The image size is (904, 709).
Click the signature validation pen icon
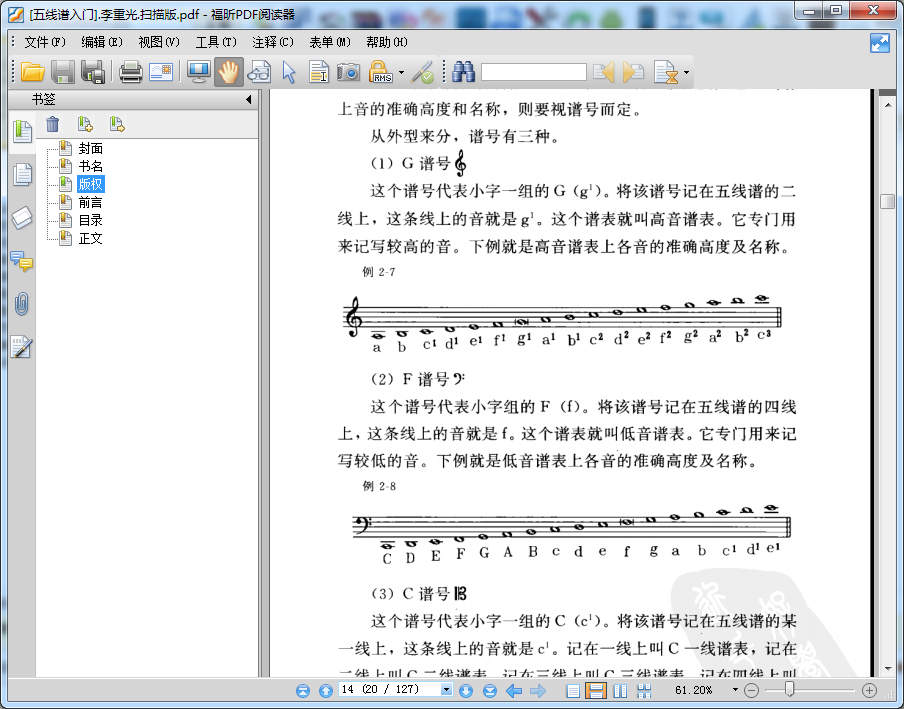(423, 72)
